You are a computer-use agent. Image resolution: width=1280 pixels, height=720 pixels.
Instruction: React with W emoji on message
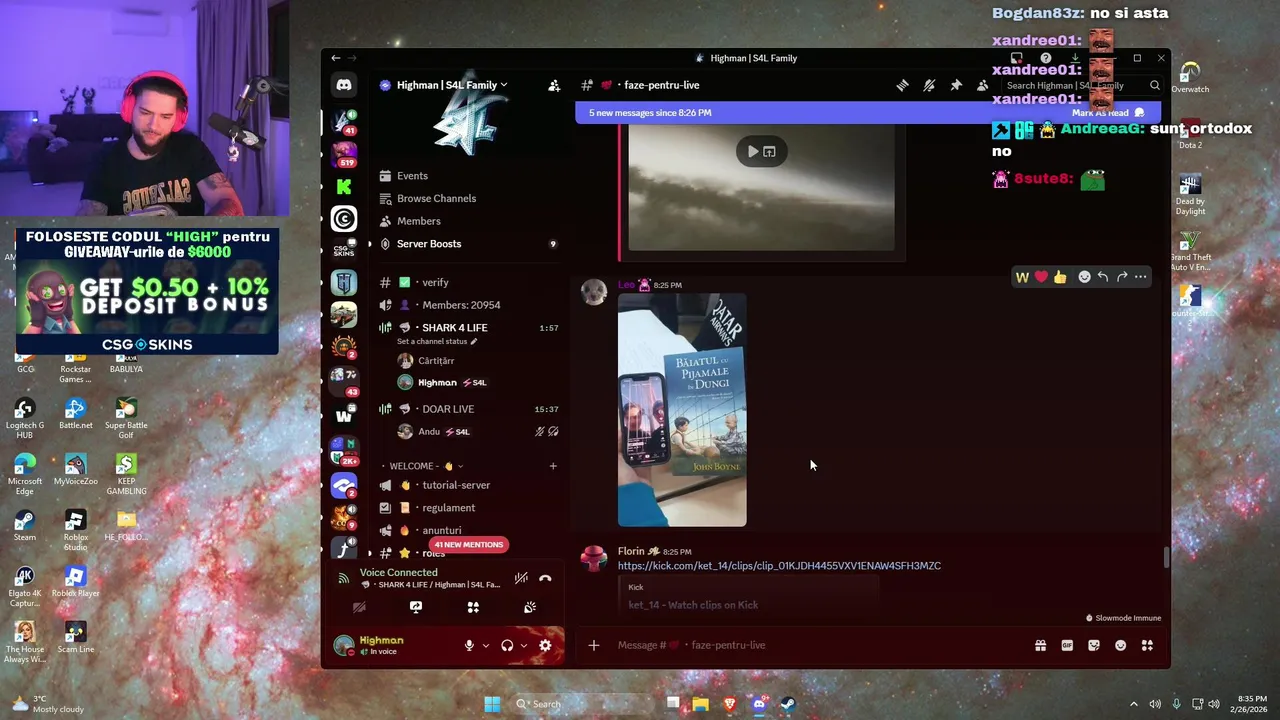tap(1022, 277)
